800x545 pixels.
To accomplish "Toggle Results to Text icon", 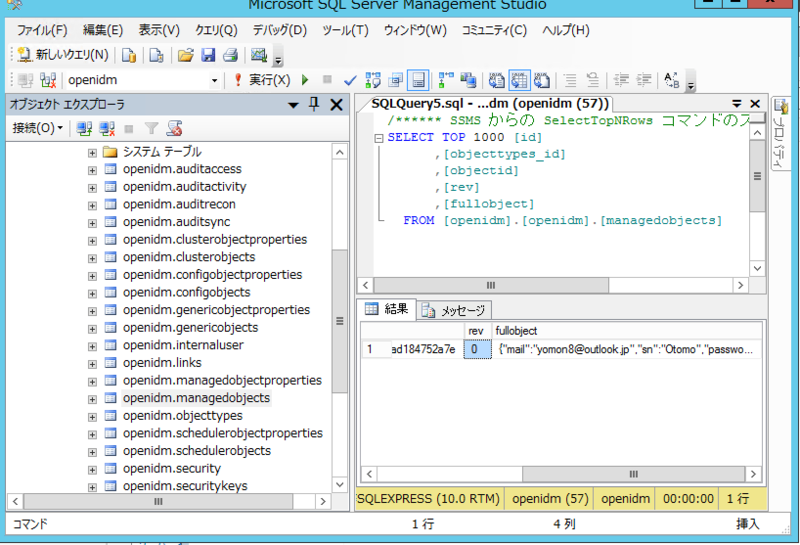I will (x=496, y=80).
